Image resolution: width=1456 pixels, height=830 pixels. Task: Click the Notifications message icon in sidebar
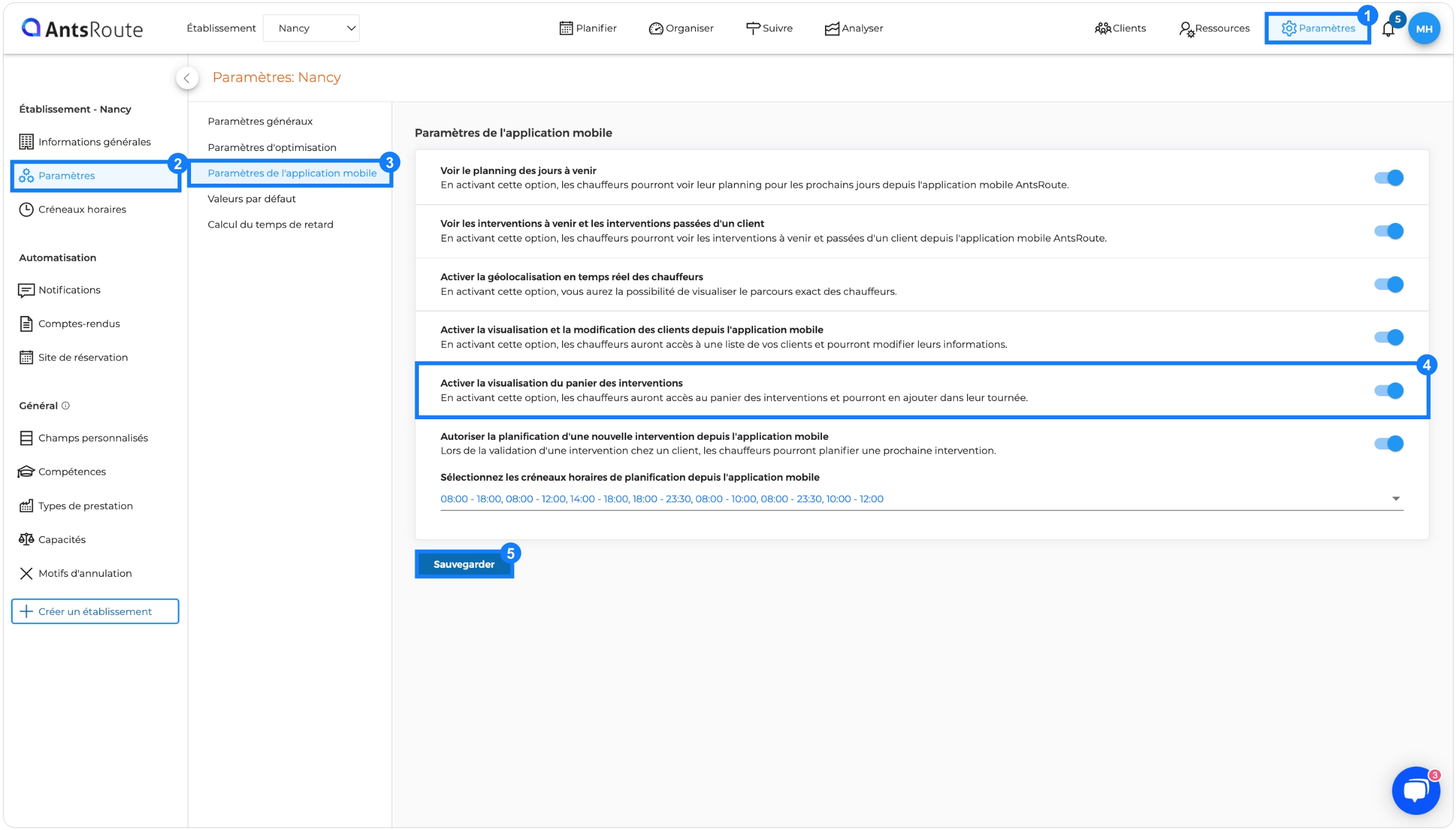26,291
